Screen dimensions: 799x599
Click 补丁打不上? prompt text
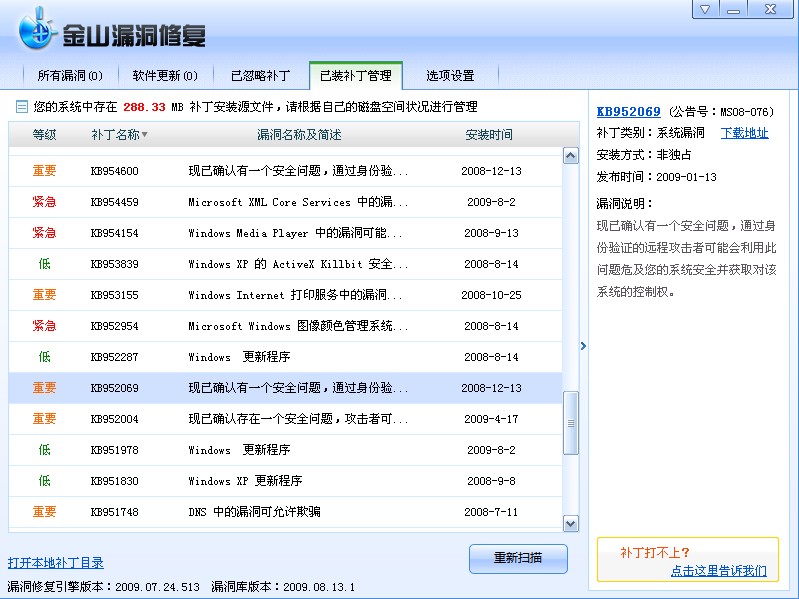pyautogui.click(x=655, y=553)
